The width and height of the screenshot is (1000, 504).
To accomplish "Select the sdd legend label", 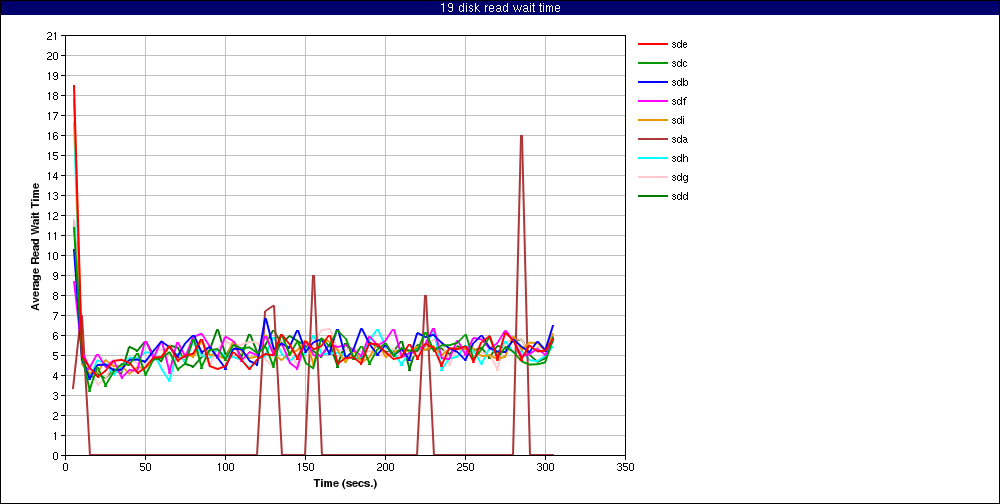I will click(679, 196).
